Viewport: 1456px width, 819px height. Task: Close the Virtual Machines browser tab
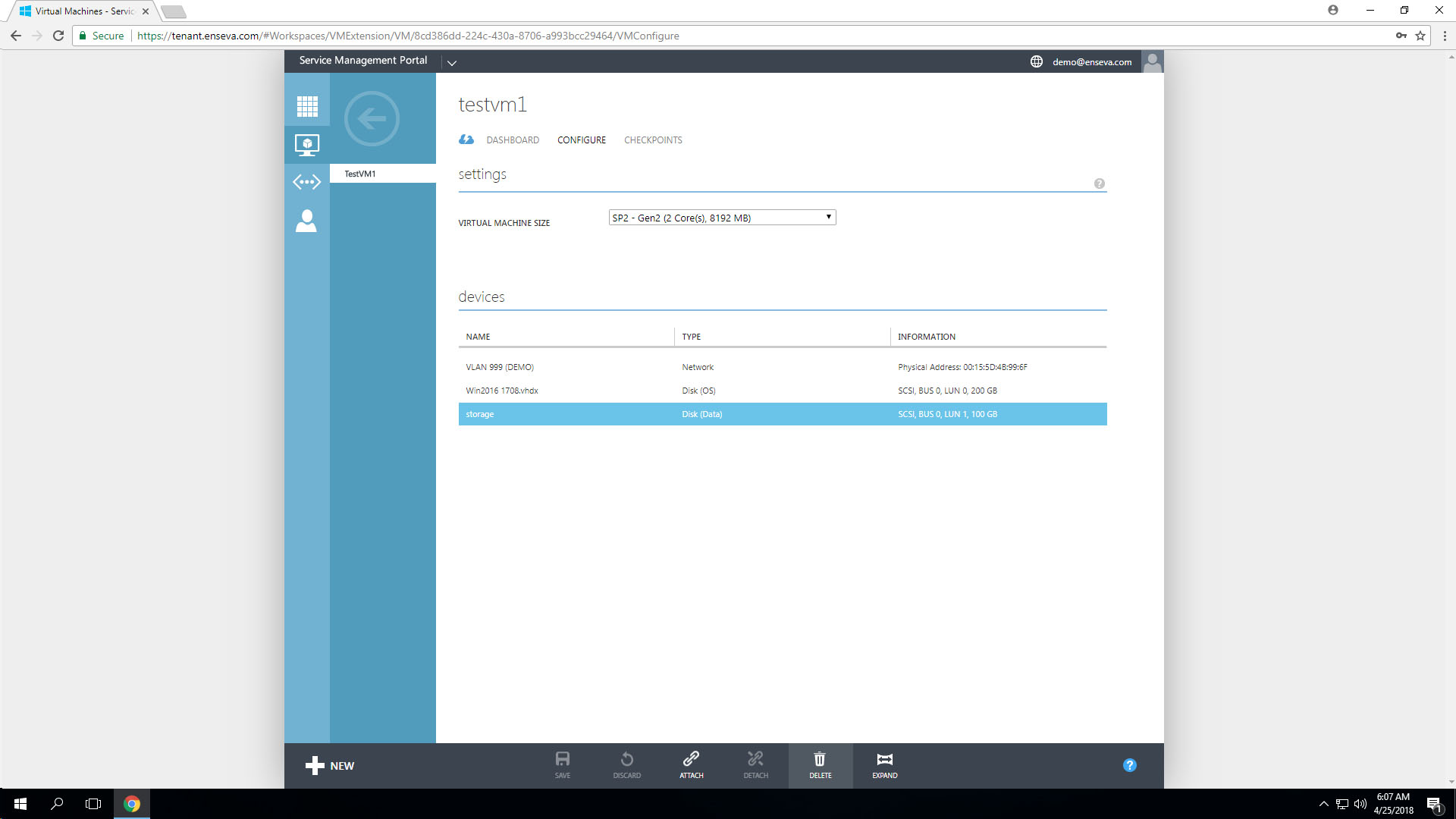pos(146,11)
